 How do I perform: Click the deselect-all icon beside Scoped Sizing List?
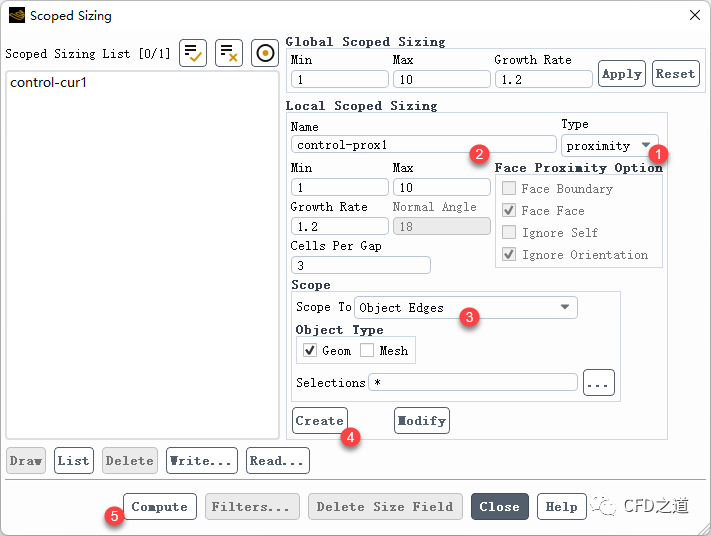[229, 53]
